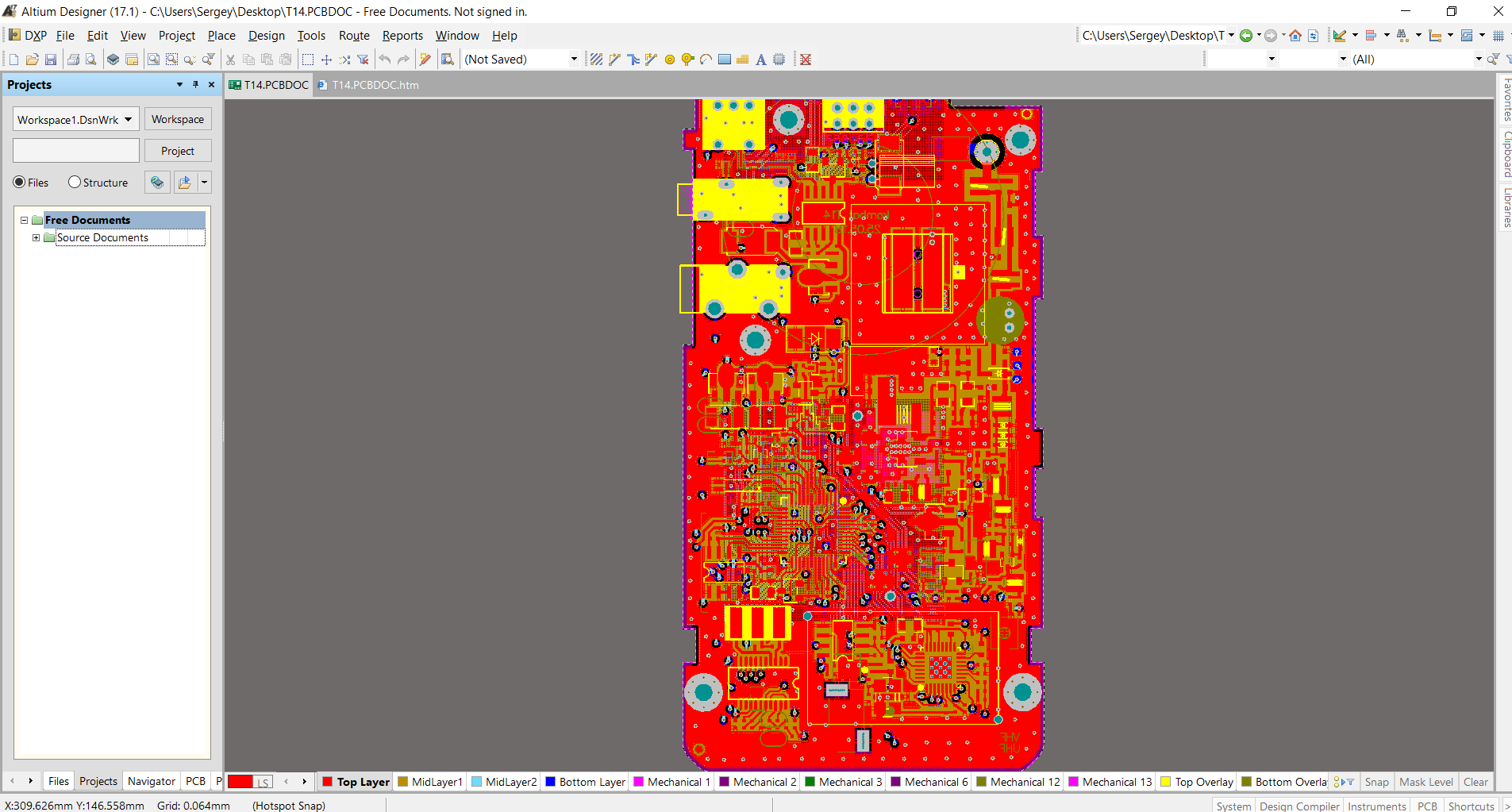Open the Projects panel menu arrow
The image size is (1512, 812).
point(179,84)
